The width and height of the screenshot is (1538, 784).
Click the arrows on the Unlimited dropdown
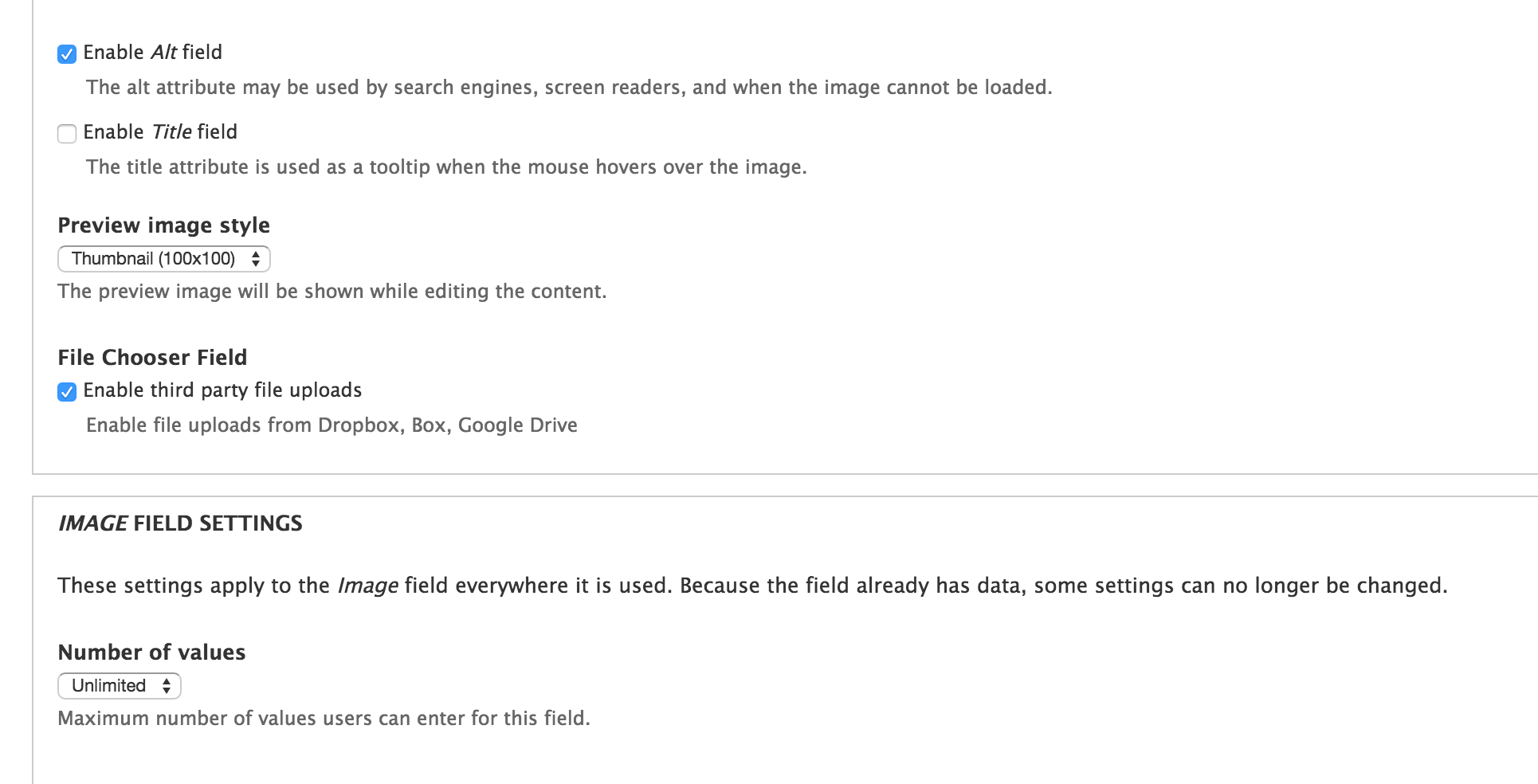click(x=166, y=685)
